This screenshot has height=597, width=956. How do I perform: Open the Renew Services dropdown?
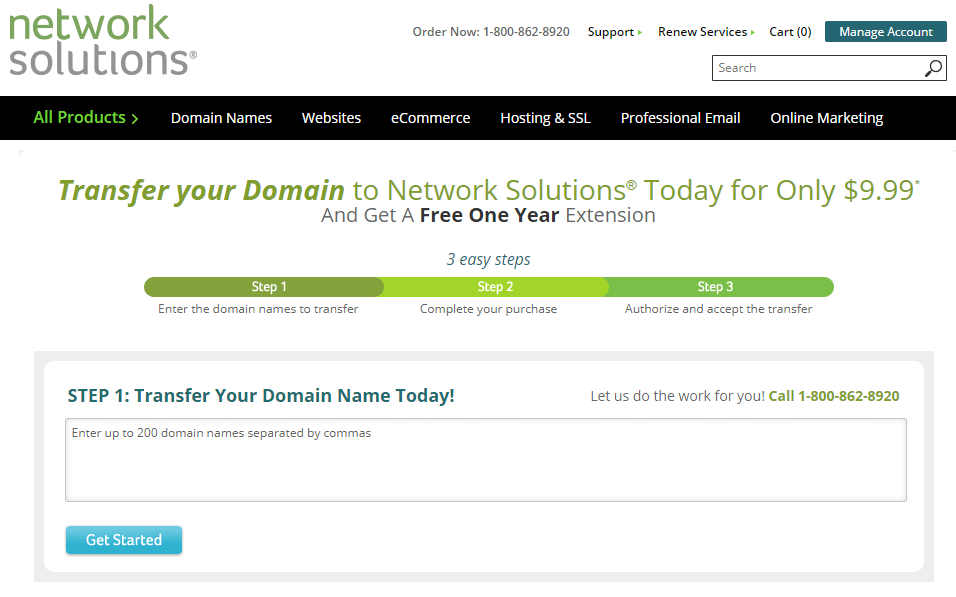(x=706, y=32)
